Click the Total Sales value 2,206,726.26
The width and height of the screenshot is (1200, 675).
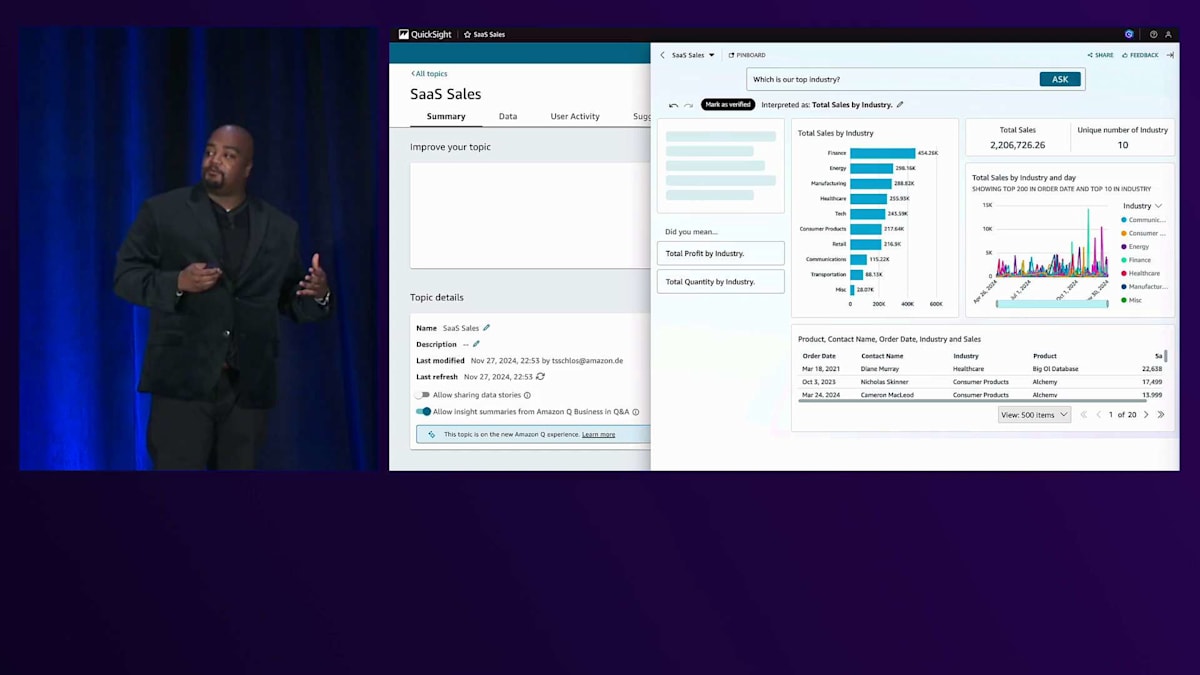coord(1017,145)
